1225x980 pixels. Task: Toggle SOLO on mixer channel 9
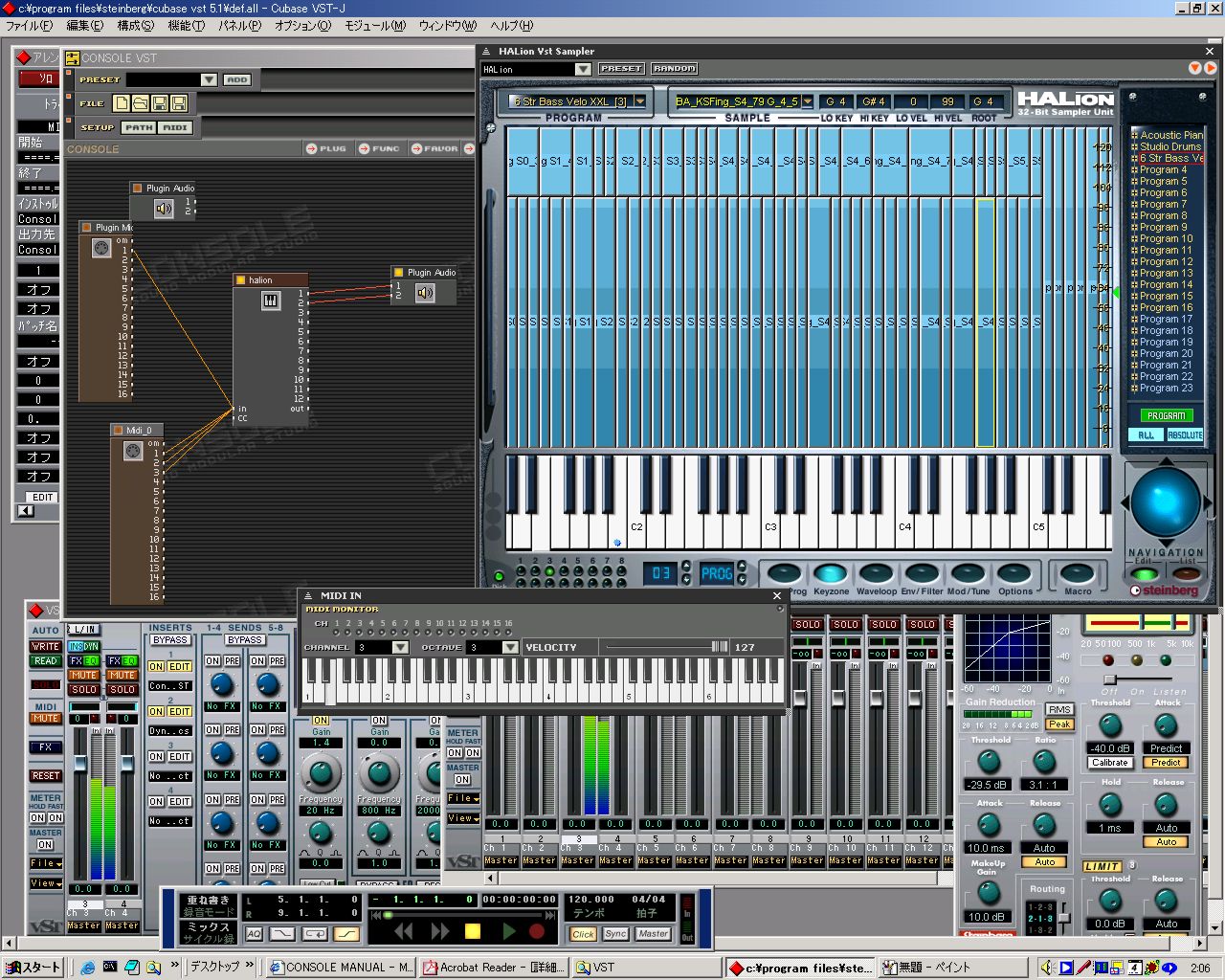(808, 624)
